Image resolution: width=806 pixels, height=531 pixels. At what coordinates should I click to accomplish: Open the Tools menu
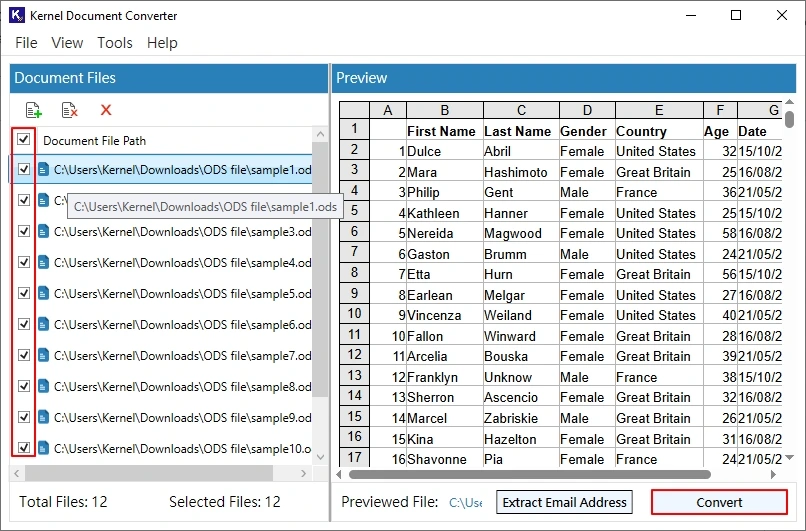tap(115, 43)
